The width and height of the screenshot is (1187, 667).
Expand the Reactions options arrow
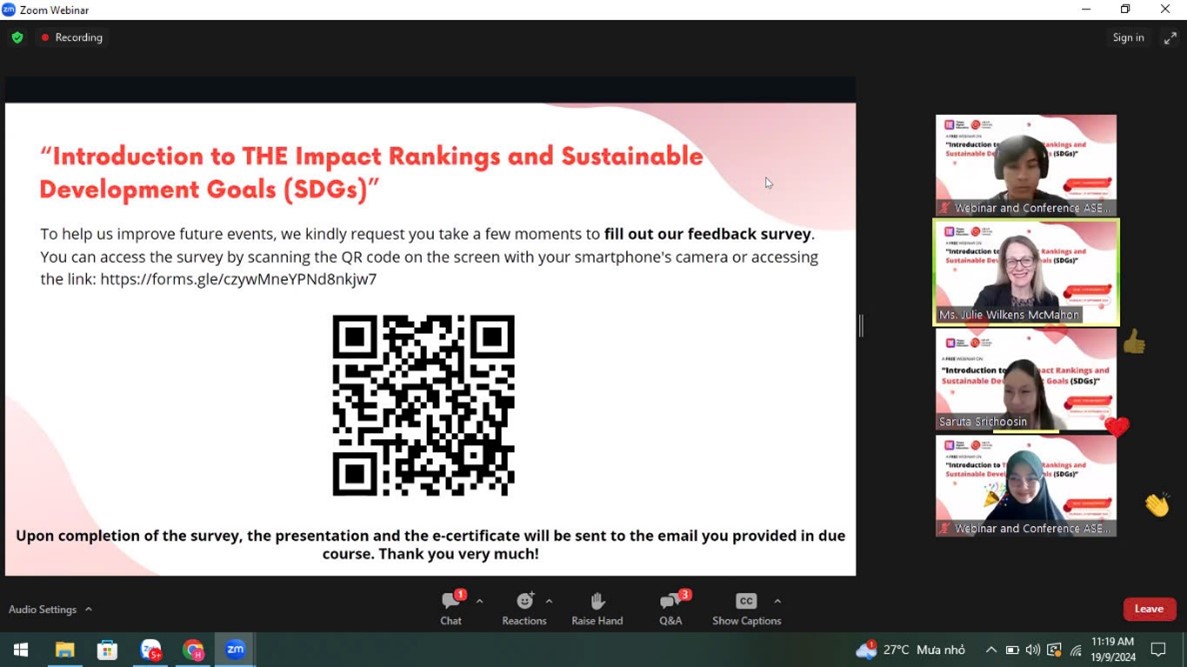coord(550,602)
